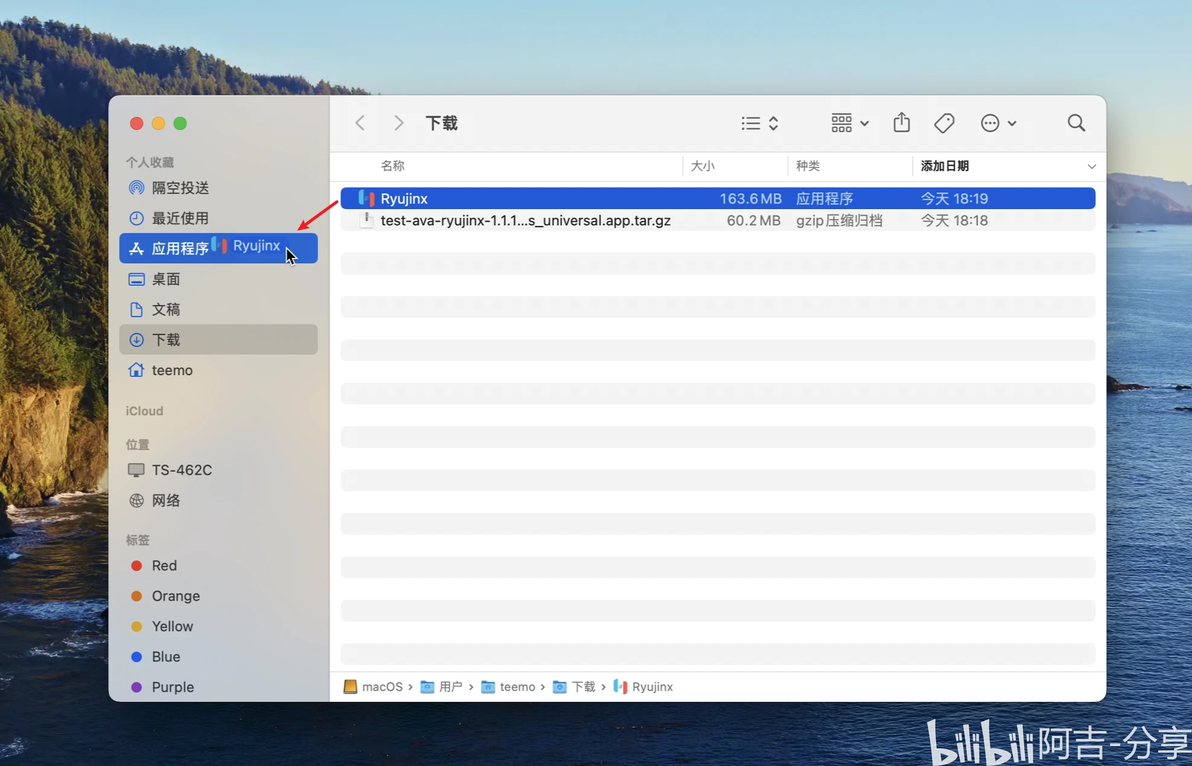Select the Yellow tag
The width and height of the screenshot is (1192, 766).
pyautogui.click(x=218, y=626)
